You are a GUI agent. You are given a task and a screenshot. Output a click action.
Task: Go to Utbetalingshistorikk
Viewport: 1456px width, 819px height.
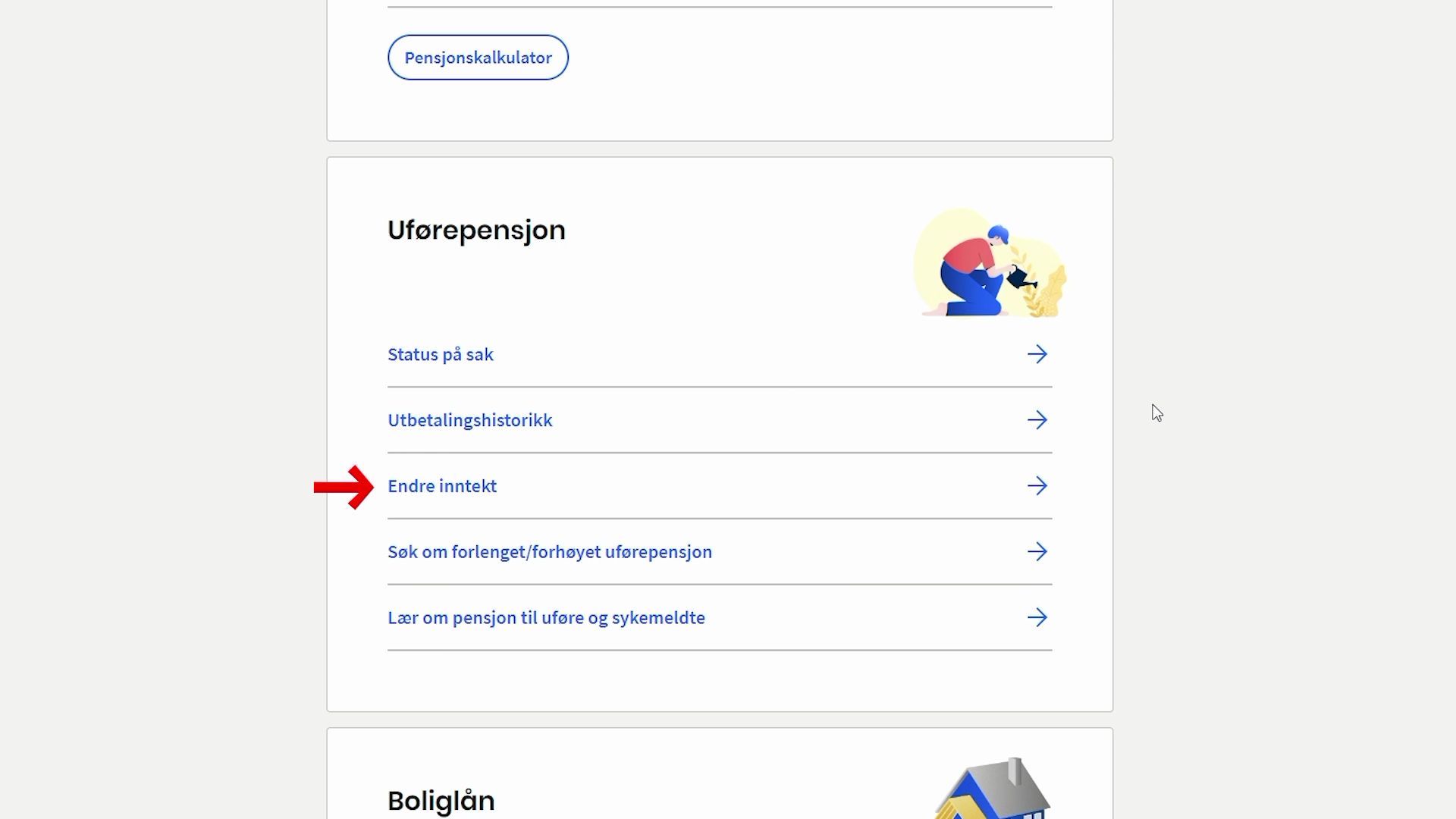click(470, 420)
